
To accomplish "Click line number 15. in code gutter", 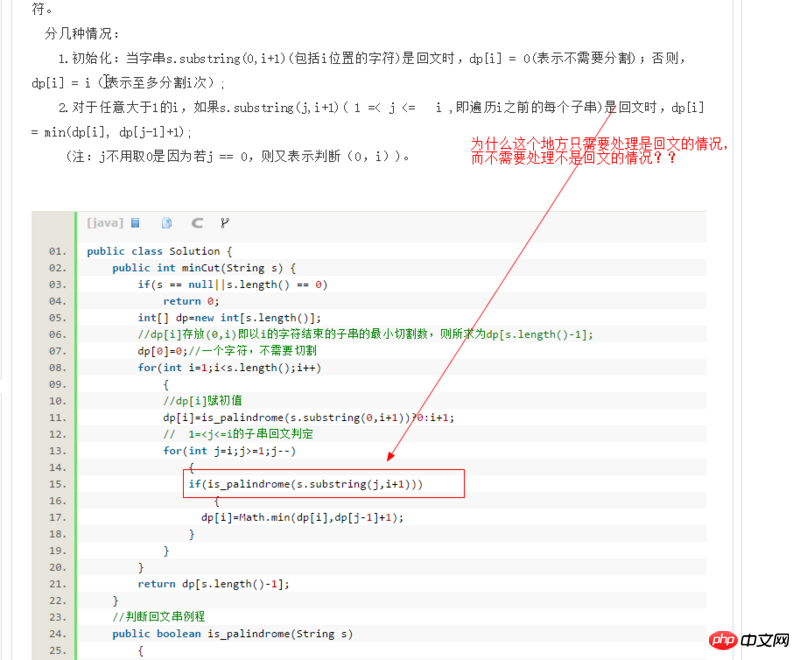I will coord(58,484).
